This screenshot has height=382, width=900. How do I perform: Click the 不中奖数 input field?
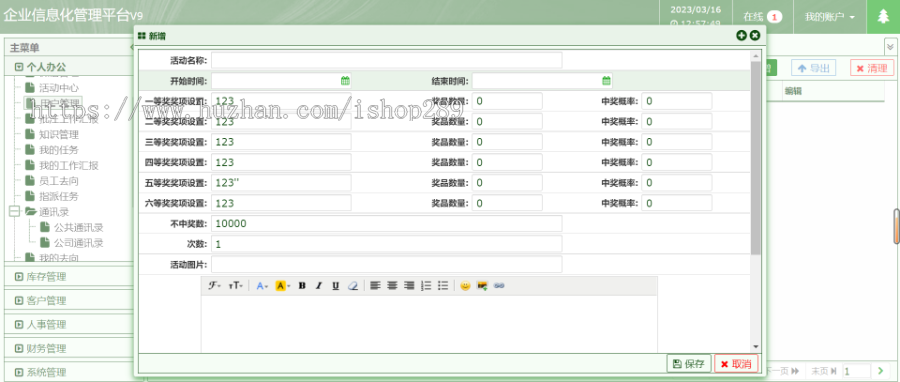(x=386, y=224)
